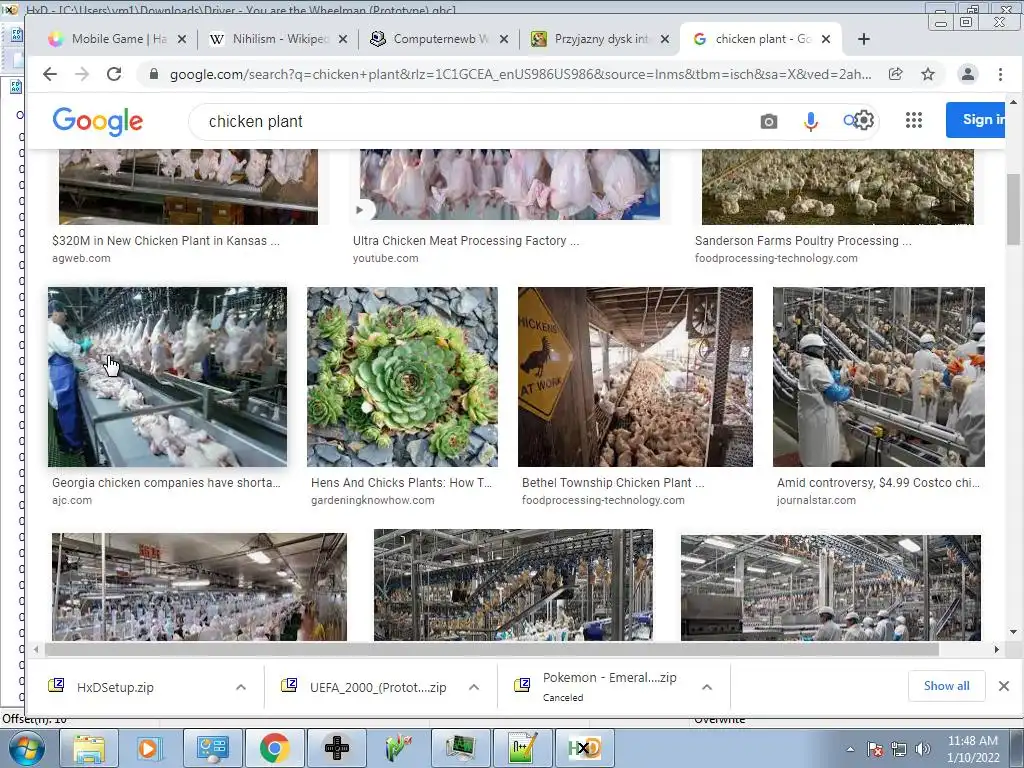Expand options for HxDSetup.zip download

241,687
